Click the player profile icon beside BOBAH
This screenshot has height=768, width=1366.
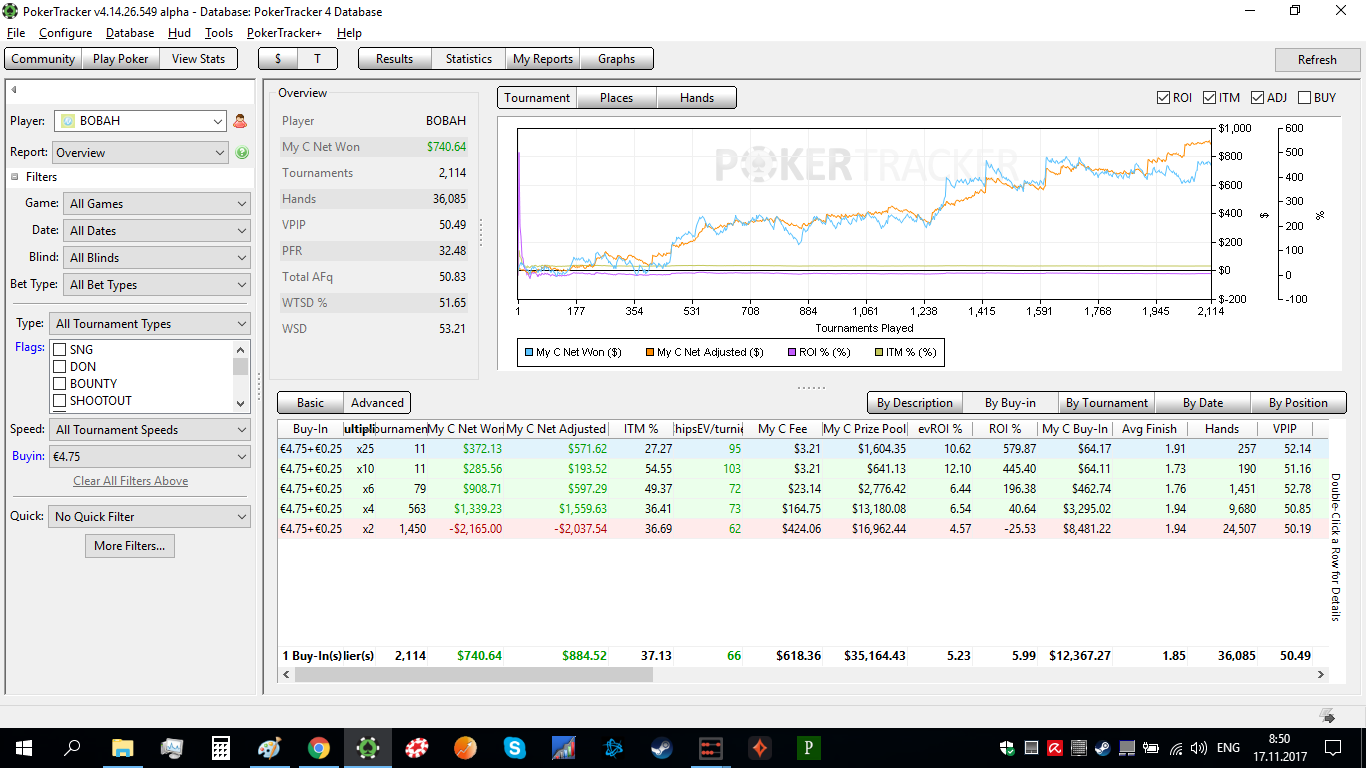pos(240,121)
